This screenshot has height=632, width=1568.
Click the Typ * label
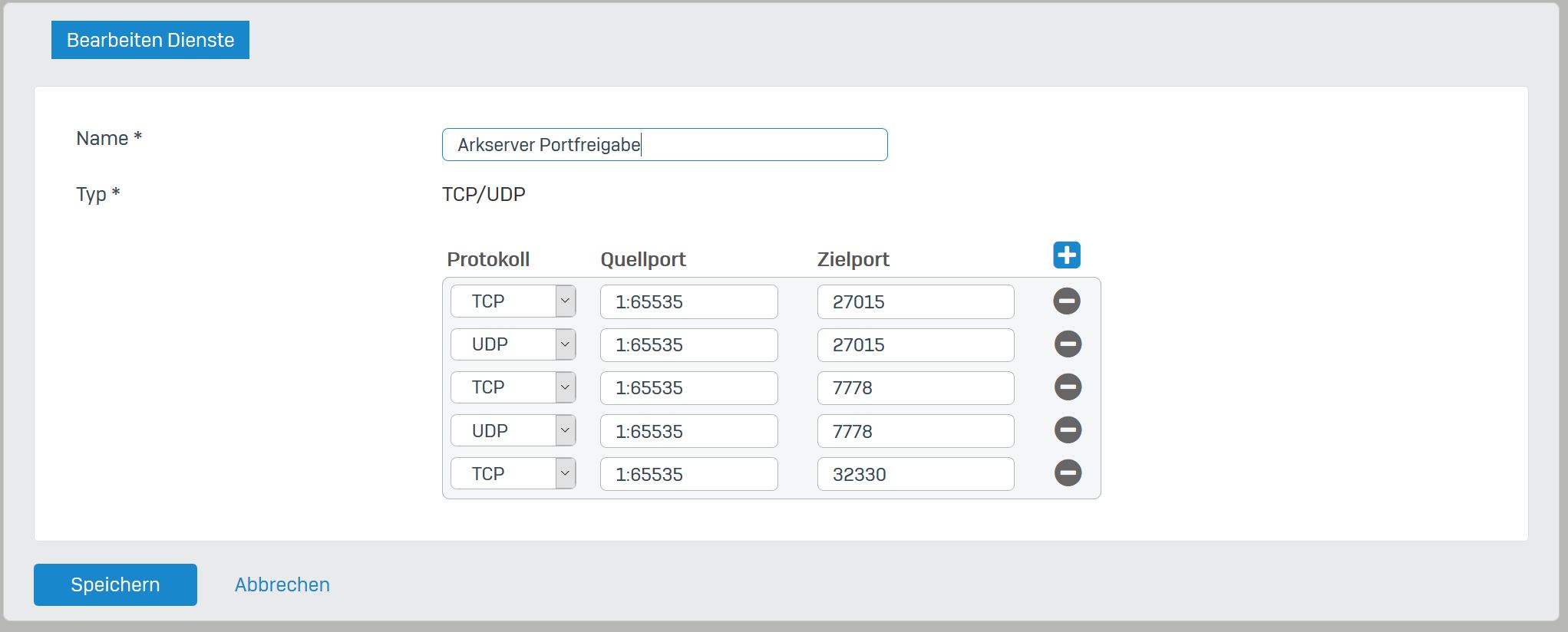[x=98, y=194]
